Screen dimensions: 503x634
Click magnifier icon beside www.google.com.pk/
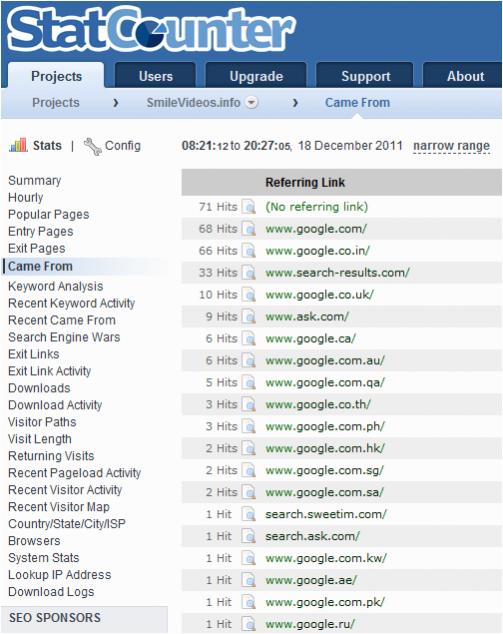click(249, 602)
